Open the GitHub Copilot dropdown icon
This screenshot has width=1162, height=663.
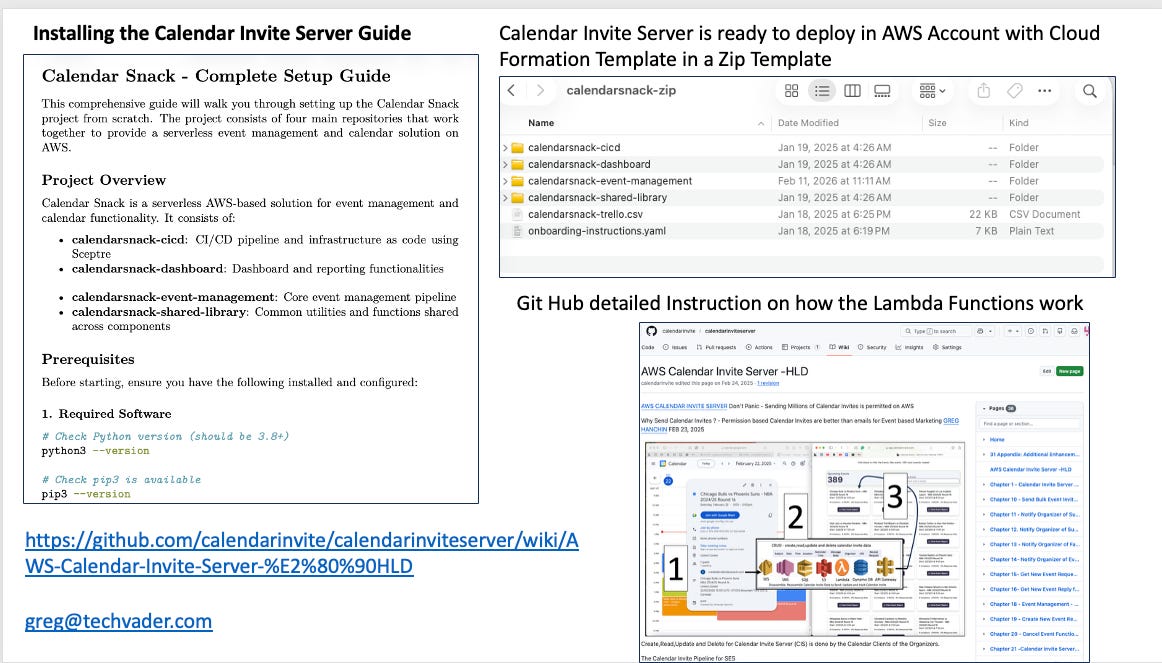coord(985,331)
